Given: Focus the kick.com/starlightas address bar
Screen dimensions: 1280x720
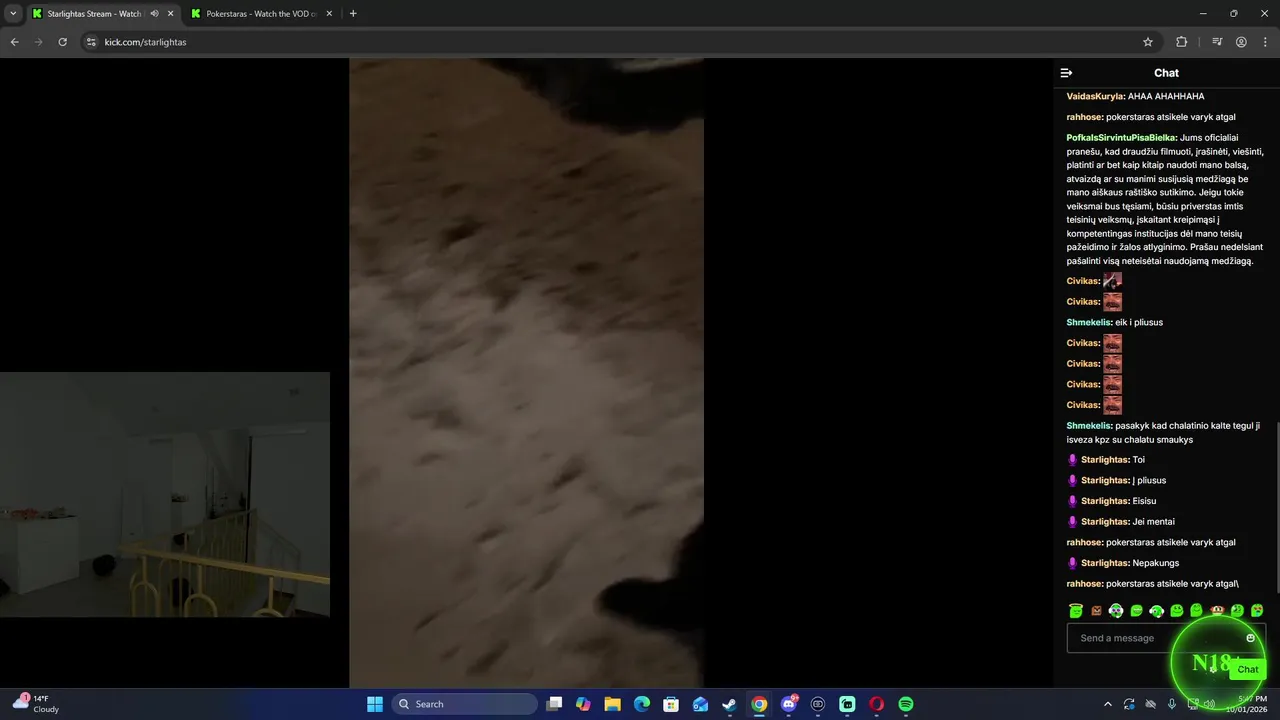Looking at the screenshot, I should (x=620, y=42).
